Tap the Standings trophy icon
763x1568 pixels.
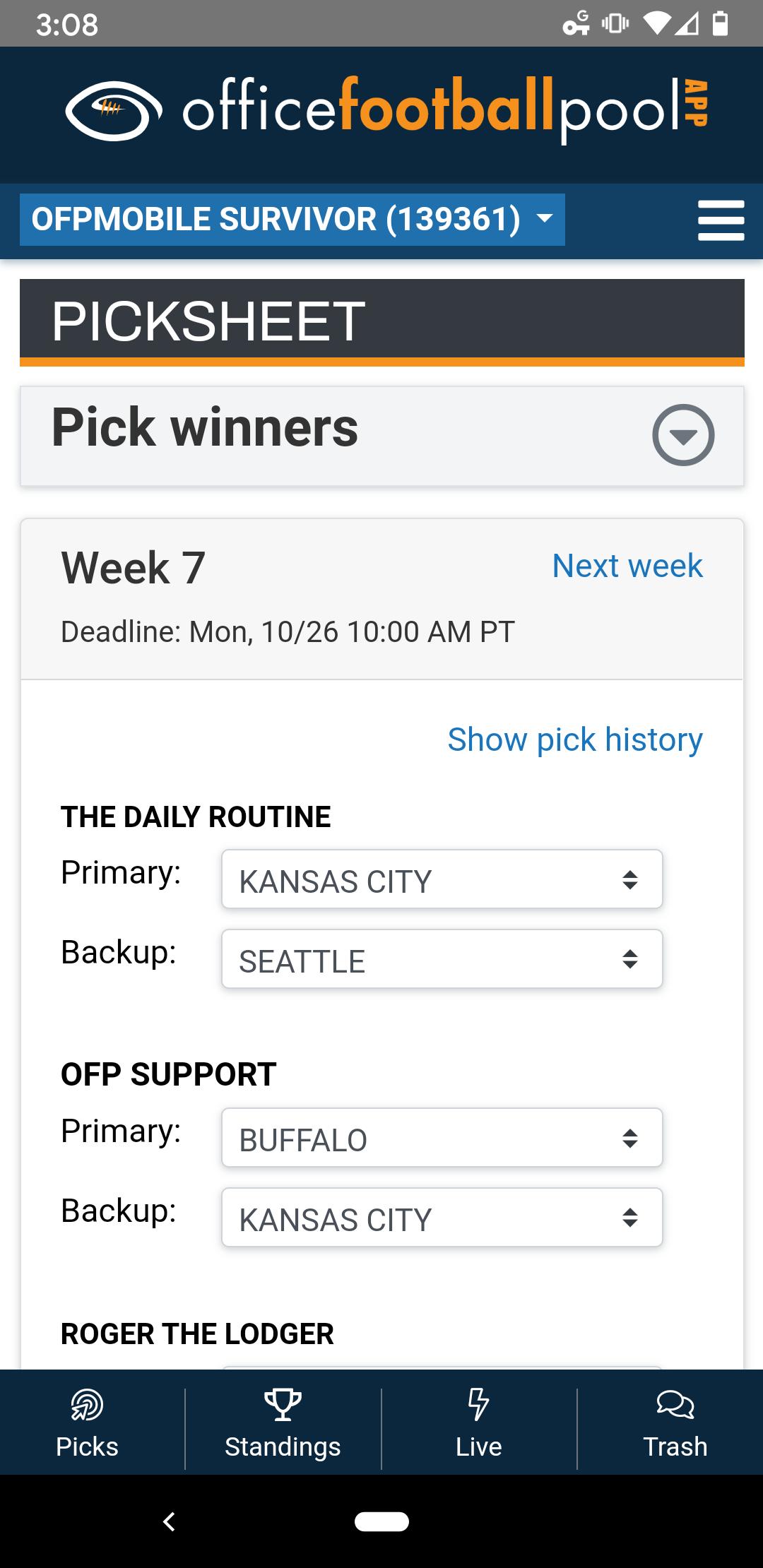coord(283,1404)
